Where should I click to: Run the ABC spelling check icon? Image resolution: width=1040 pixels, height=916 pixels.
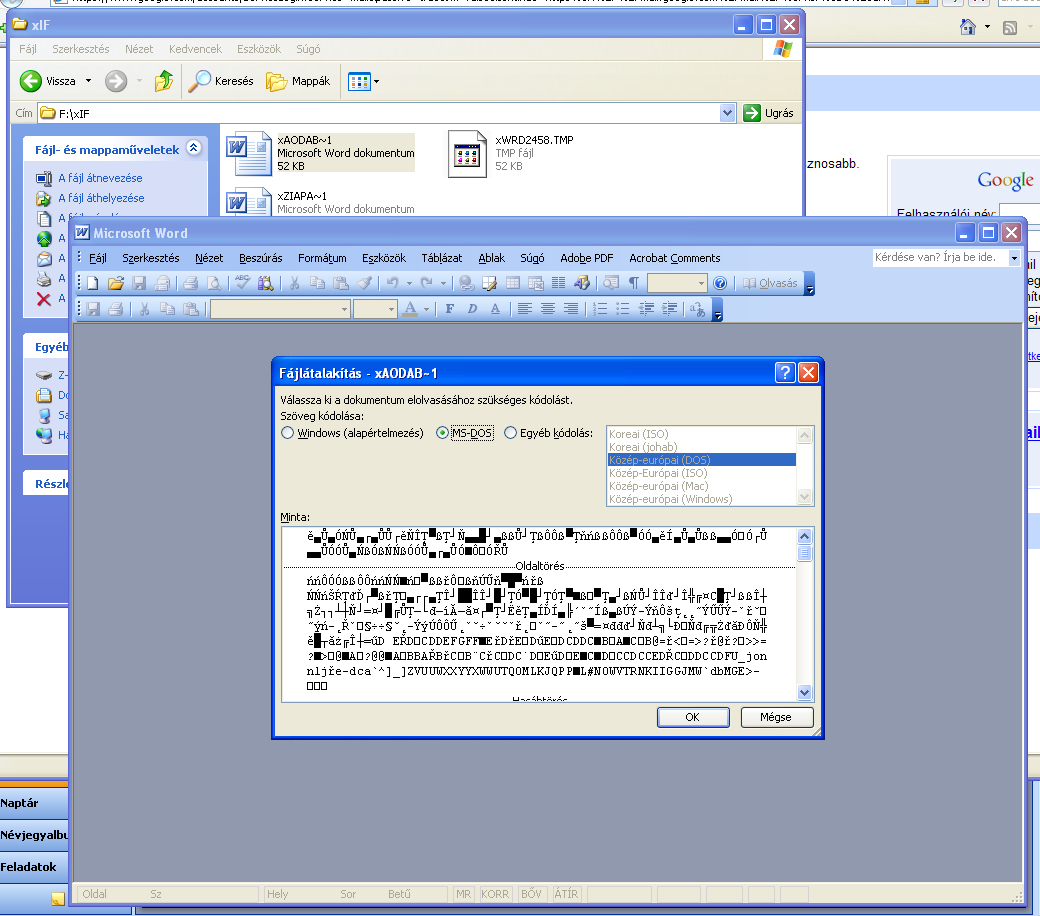click(243, 283)
